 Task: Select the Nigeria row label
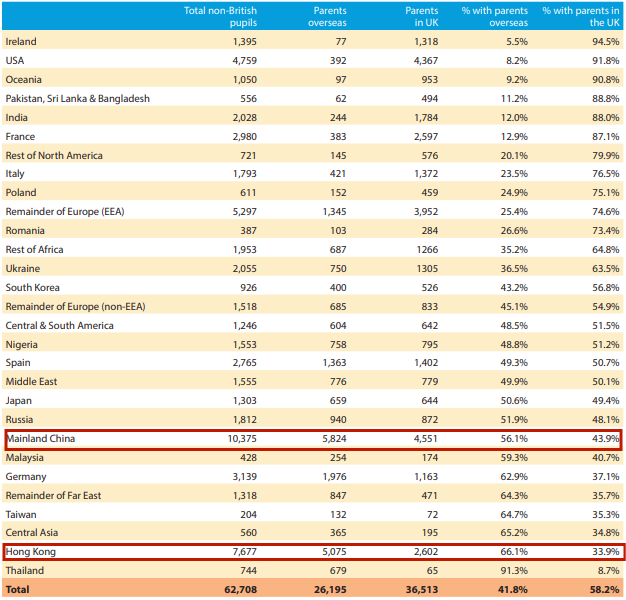(22, 345)
